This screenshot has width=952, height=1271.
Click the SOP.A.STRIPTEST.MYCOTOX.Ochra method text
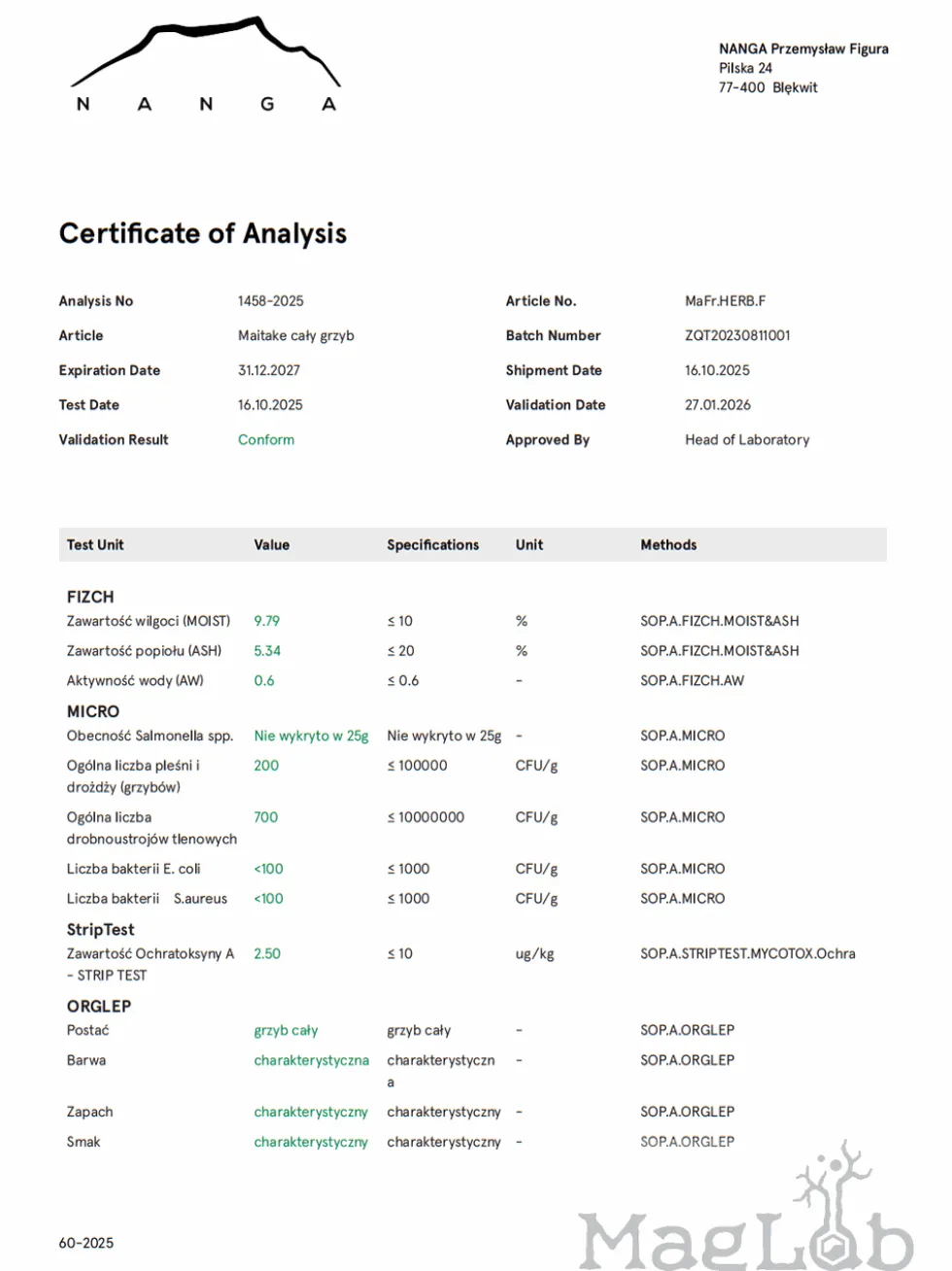click(x=748, y=954)
